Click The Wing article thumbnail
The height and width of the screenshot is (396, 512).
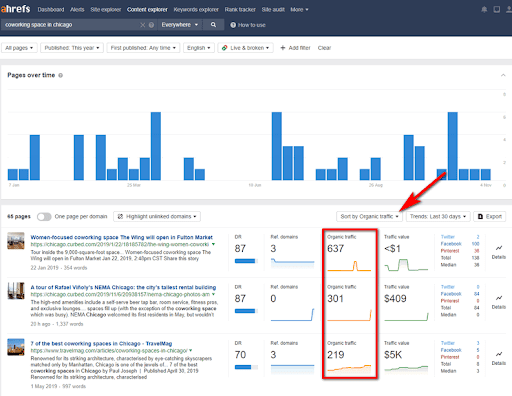16,241
